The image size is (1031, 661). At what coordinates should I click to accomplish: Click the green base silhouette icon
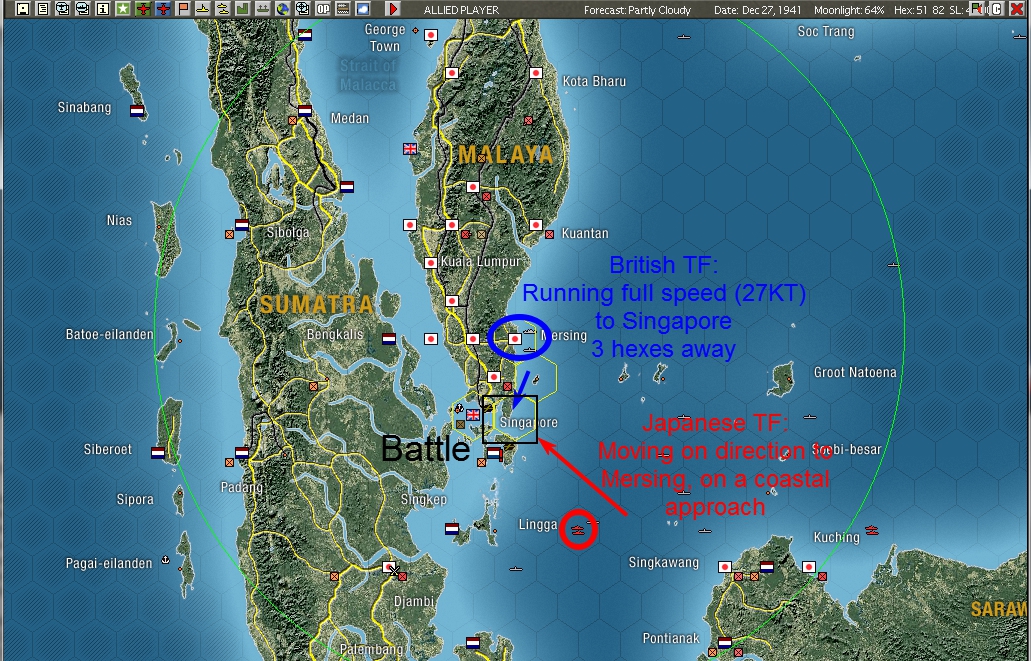243,9
